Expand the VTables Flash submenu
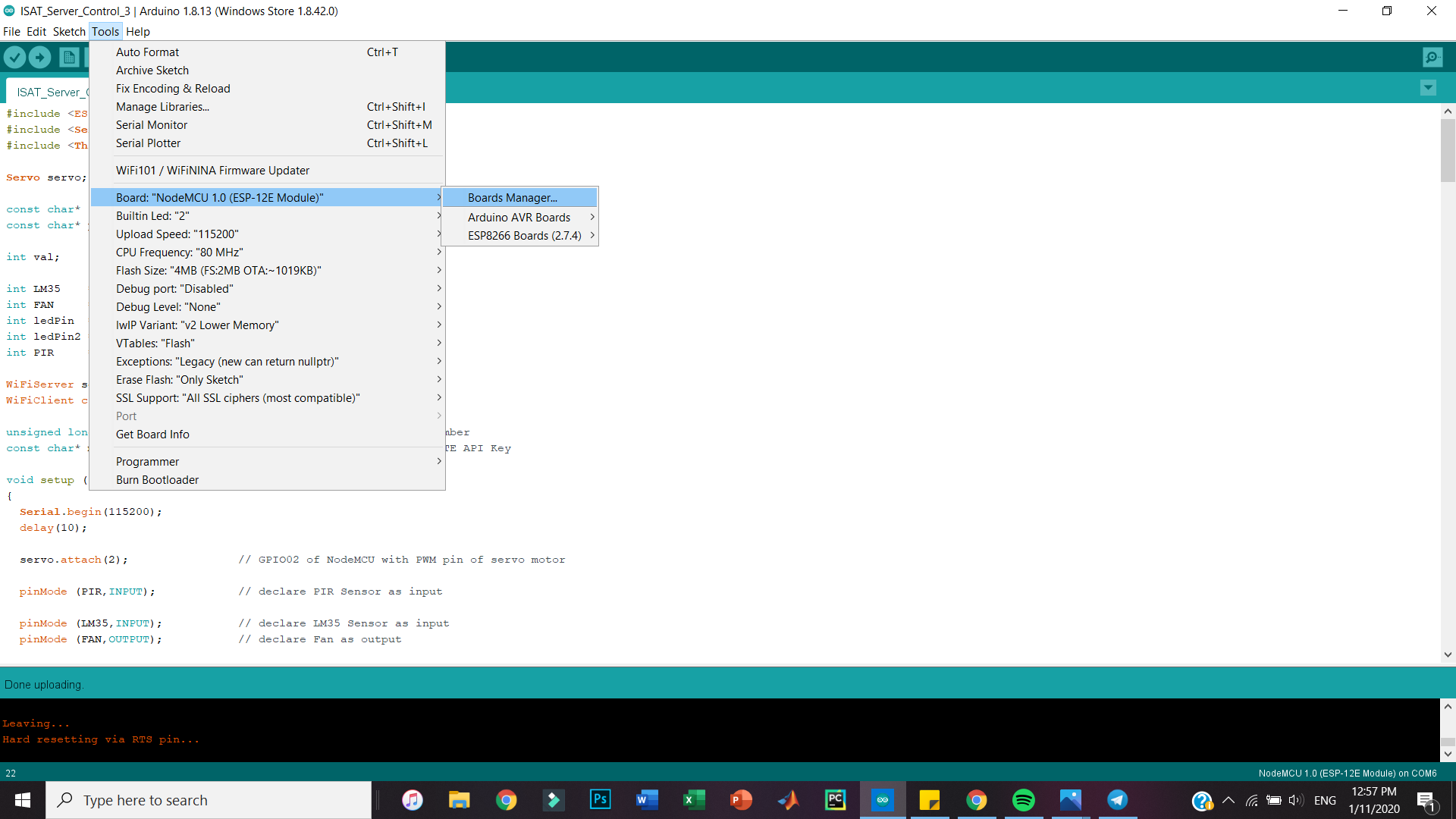Image resolution: width=1456 pixels, height=819 pixels. click(x=267, y=344)
